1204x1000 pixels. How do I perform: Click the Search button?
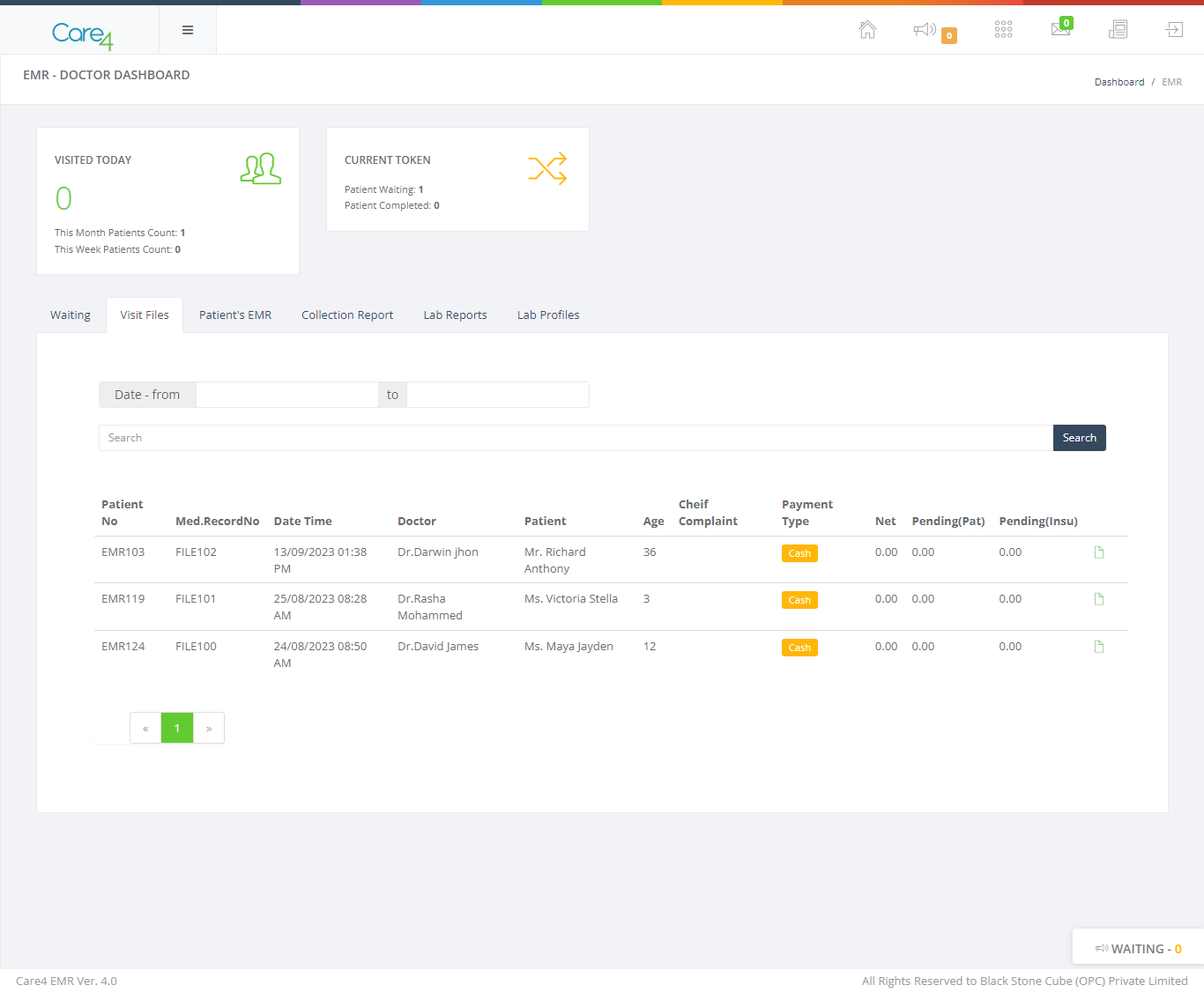coord(1080,438)
